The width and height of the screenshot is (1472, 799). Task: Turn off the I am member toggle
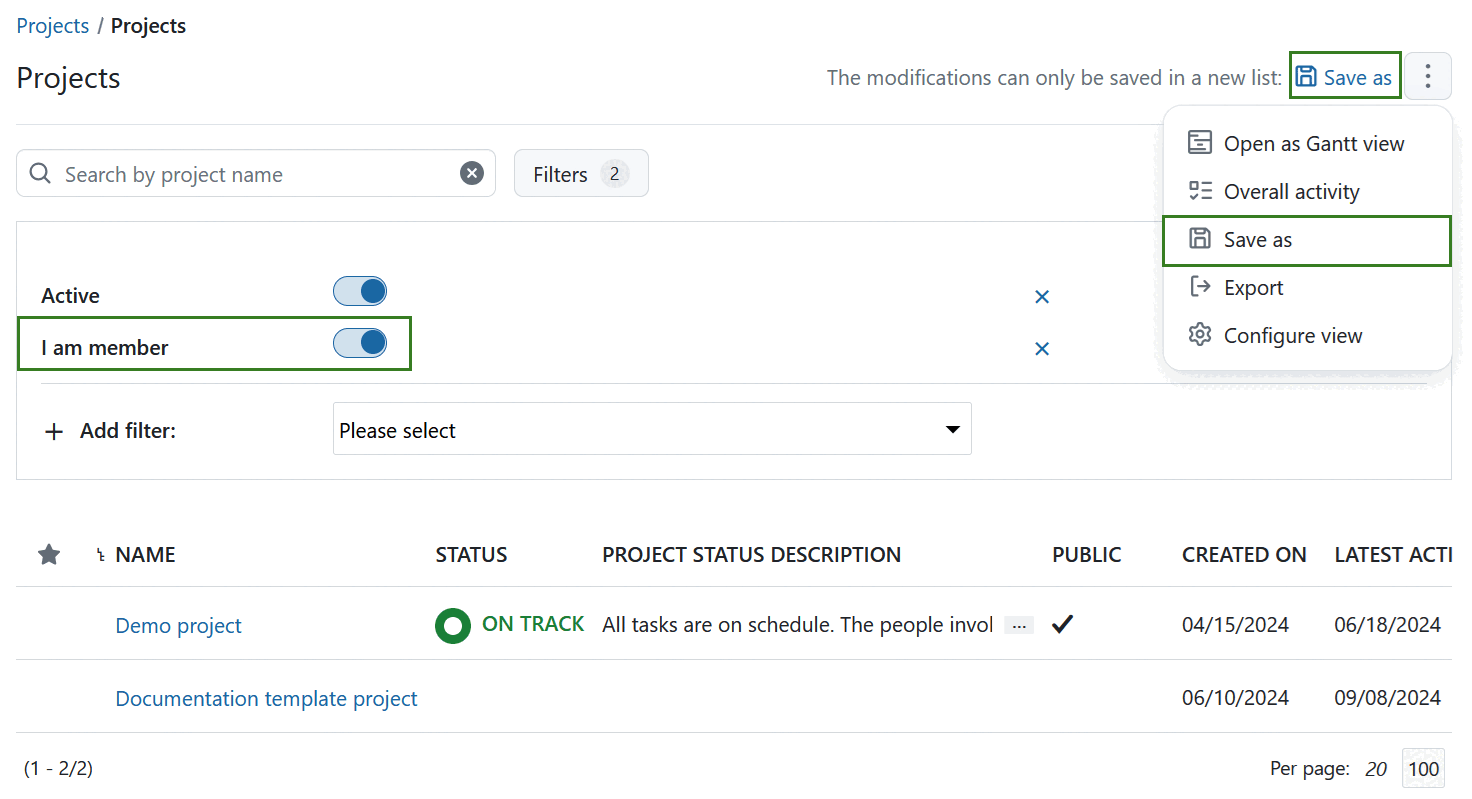(x=360, y=341)
